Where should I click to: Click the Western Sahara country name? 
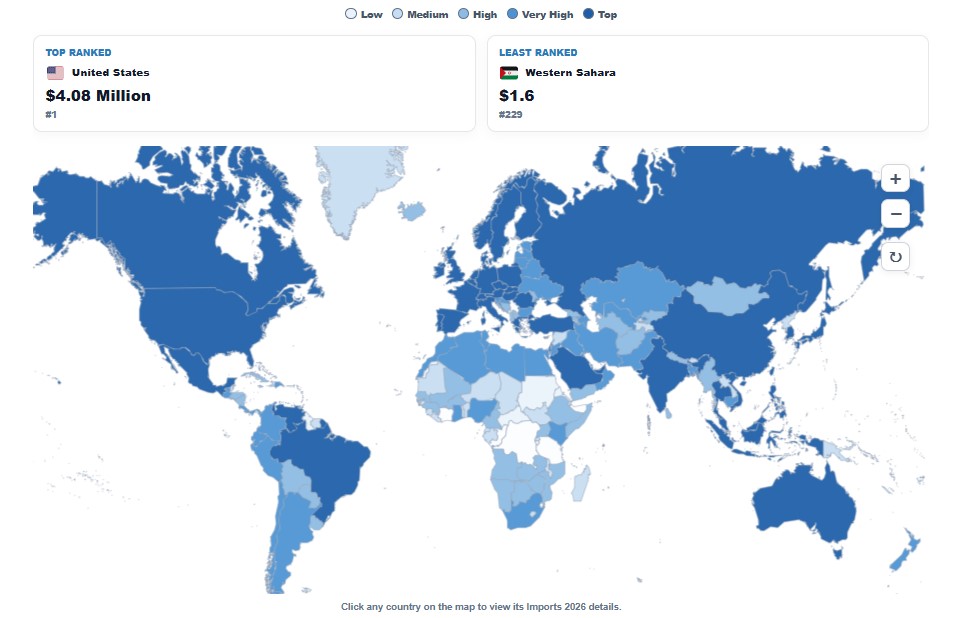click(570, 73)
